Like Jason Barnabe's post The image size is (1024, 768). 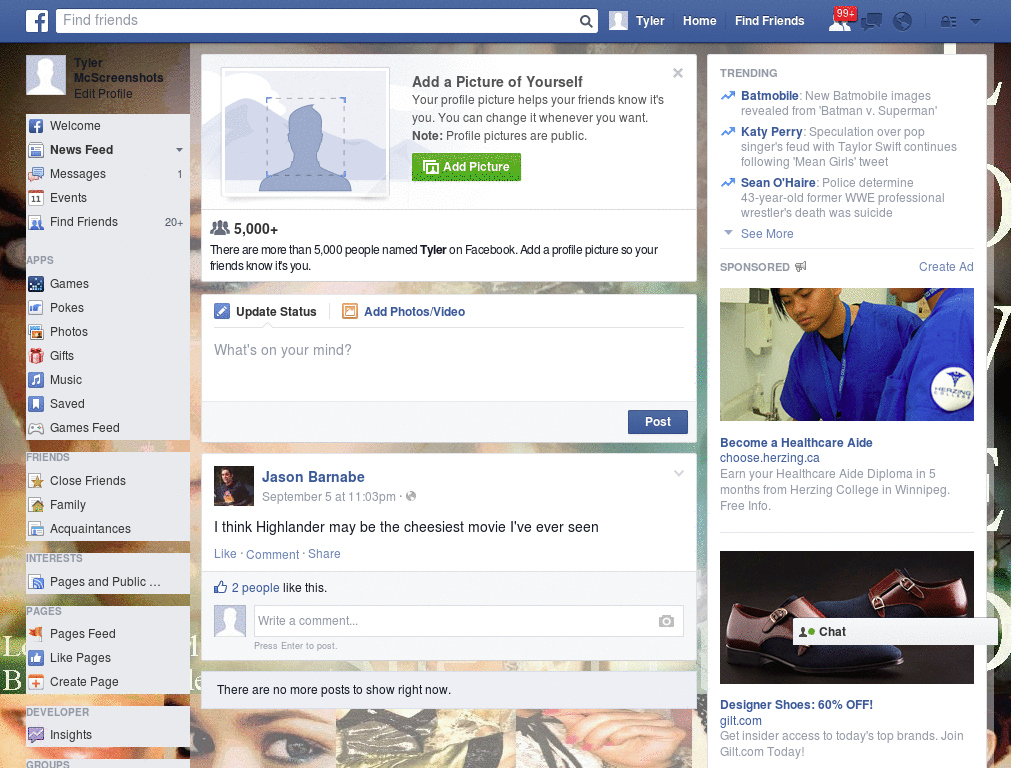click(225, 554)
